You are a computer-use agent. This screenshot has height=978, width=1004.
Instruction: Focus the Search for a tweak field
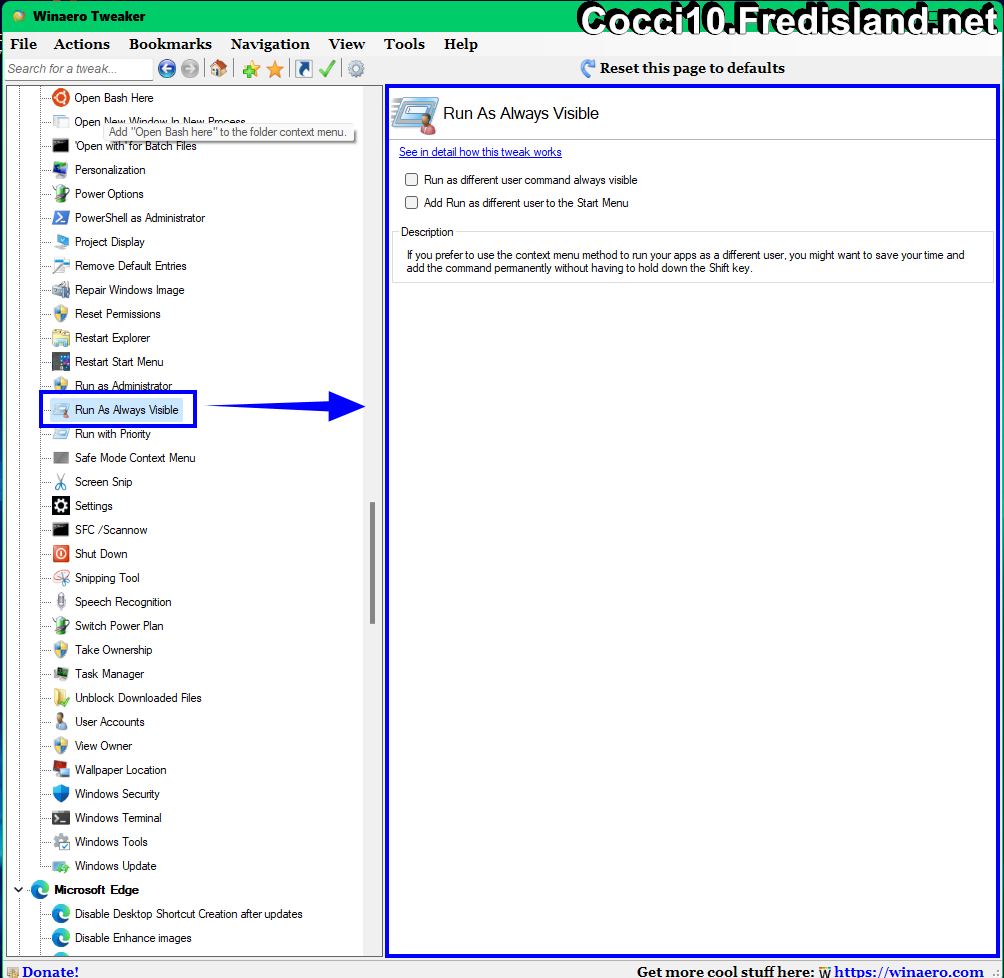coord(79,69)
